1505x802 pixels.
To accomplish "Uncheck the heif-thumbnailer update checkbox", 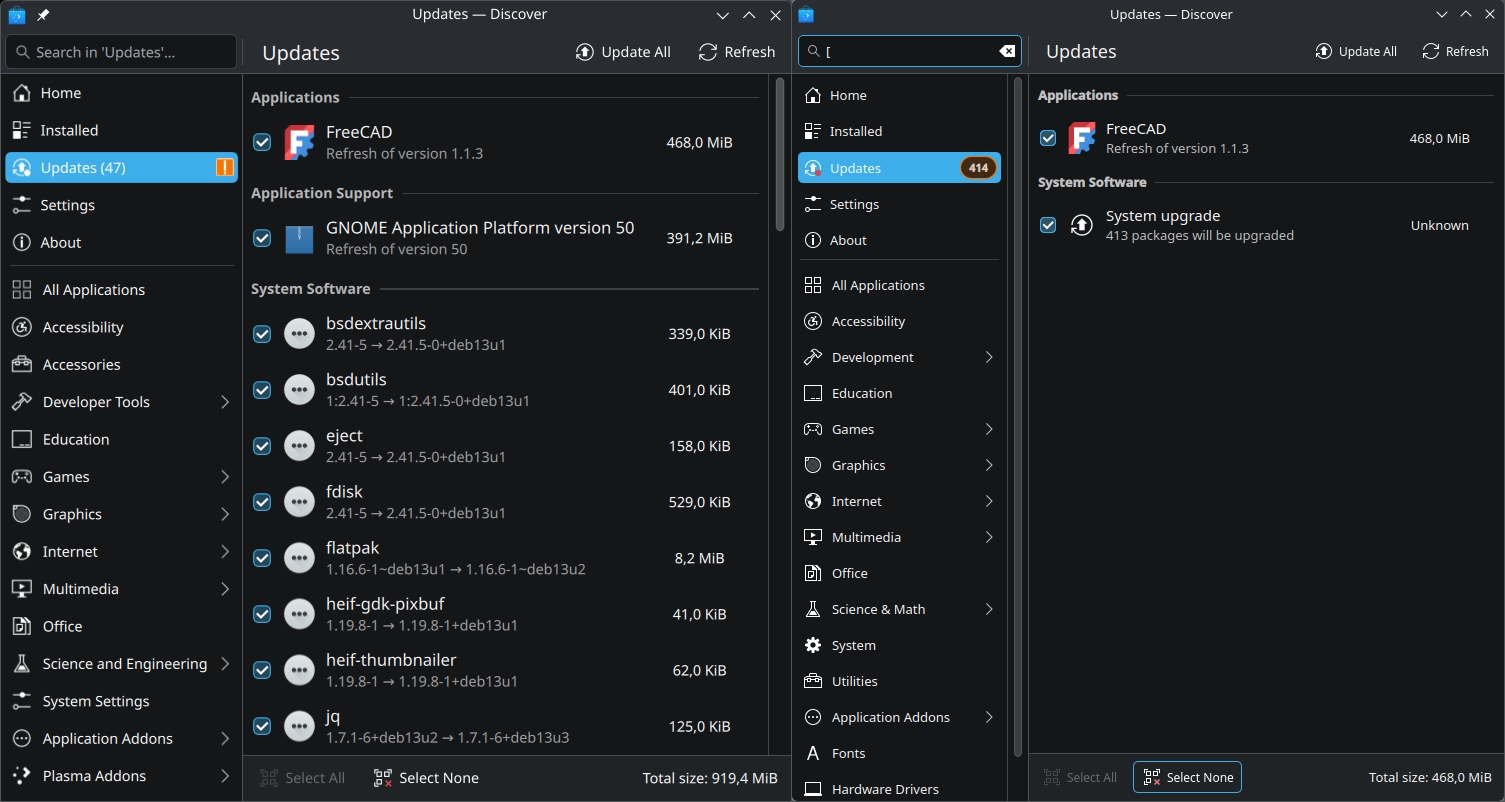I will tap(262, 670).
